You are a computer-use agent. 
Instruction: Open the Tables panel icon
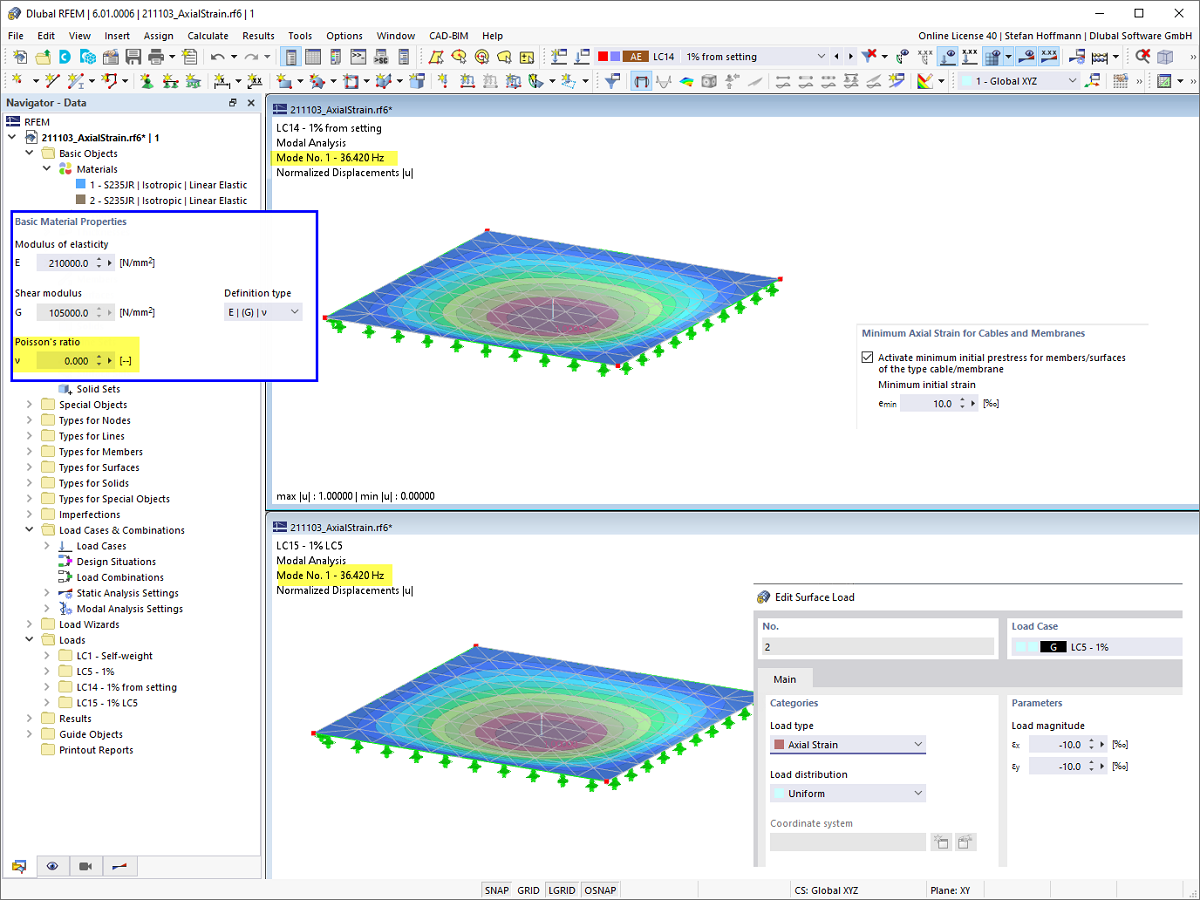(x=313, y=57)
